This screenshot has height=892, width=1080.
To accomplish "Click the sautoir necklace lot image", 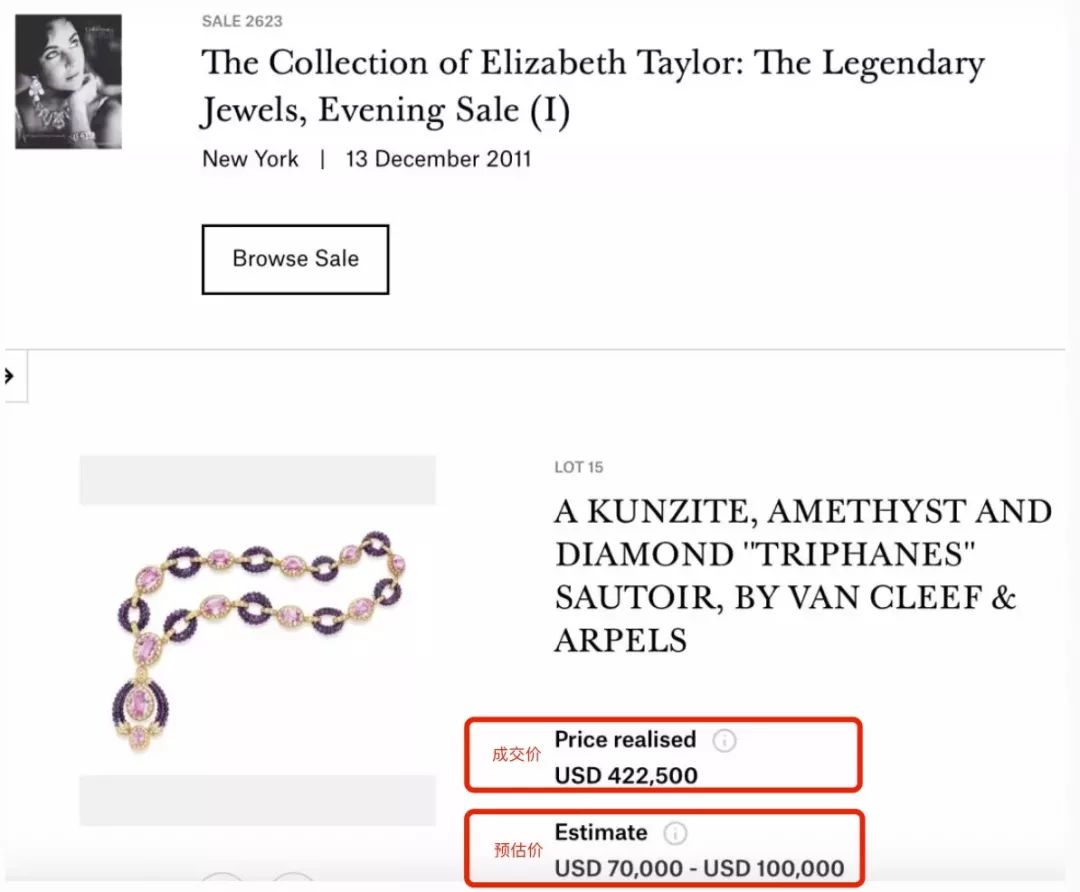I will coord(257,639).
